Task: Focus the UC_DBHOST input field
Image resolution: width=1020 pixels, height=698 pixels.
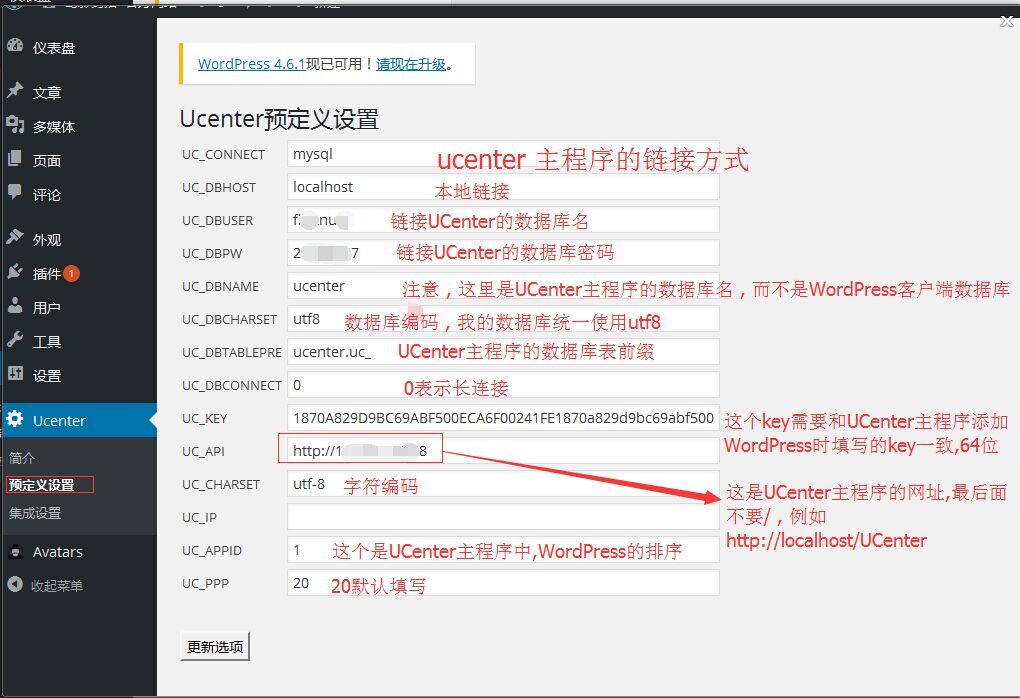Action: [503, 187]
